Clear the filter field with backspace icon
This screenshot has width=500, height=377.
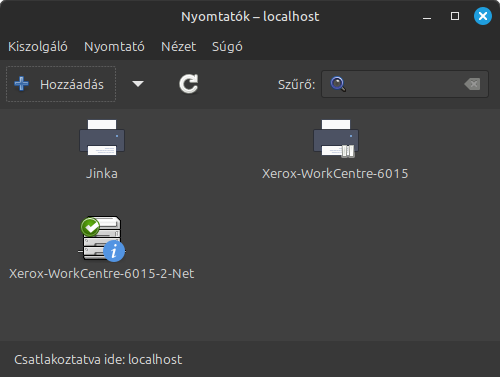point(472,84)
